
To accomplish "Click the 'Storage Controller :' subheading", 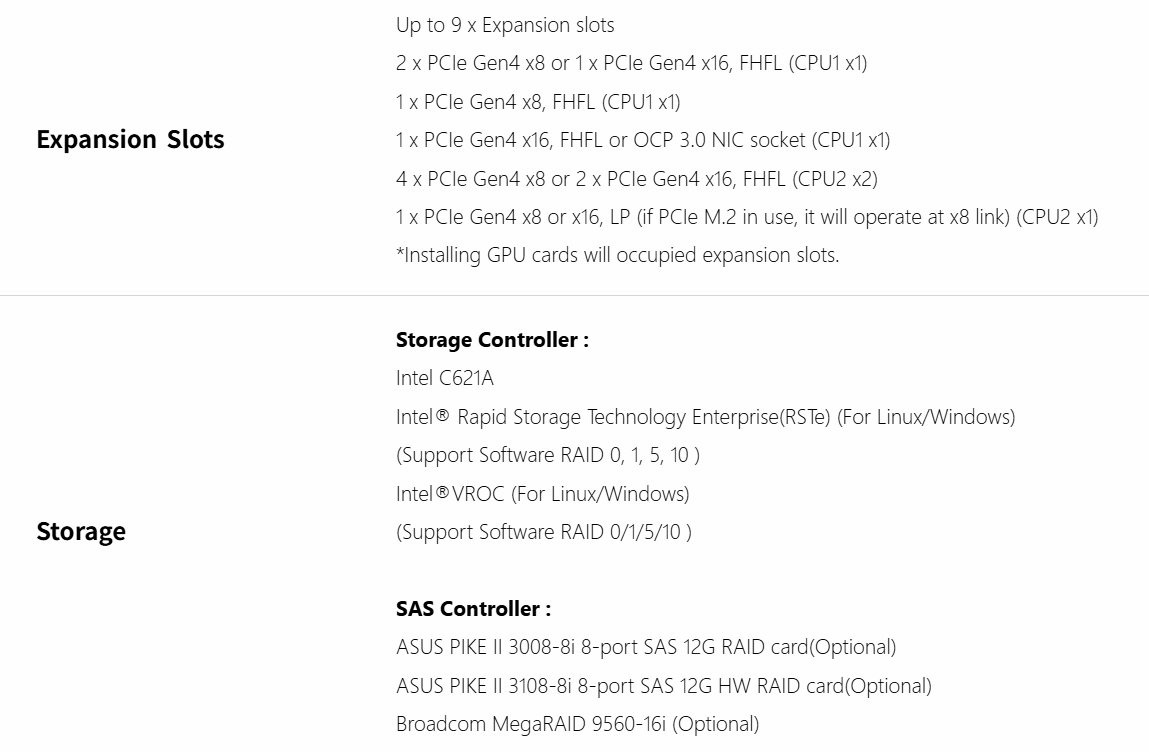I will point(492,340).
